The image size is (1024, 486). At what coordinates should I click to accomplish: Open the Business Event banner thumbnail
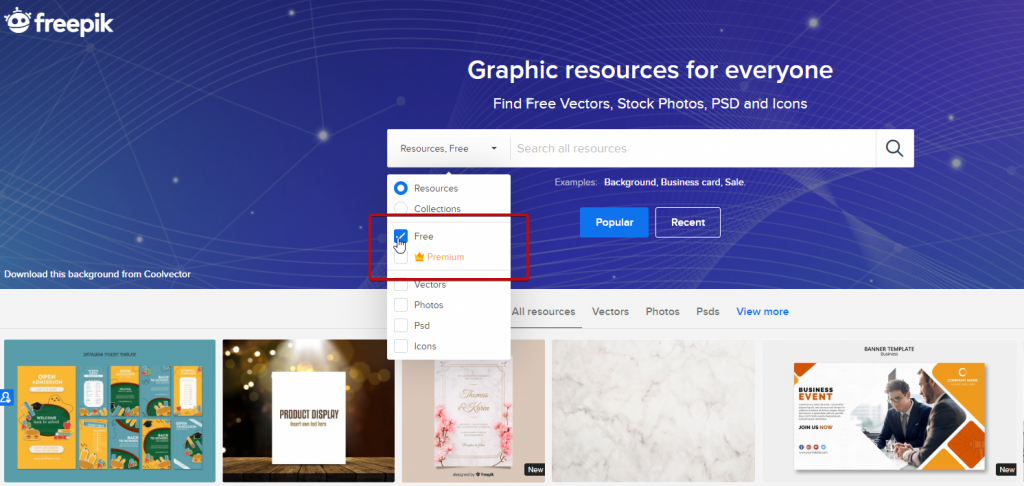point(890,411)
